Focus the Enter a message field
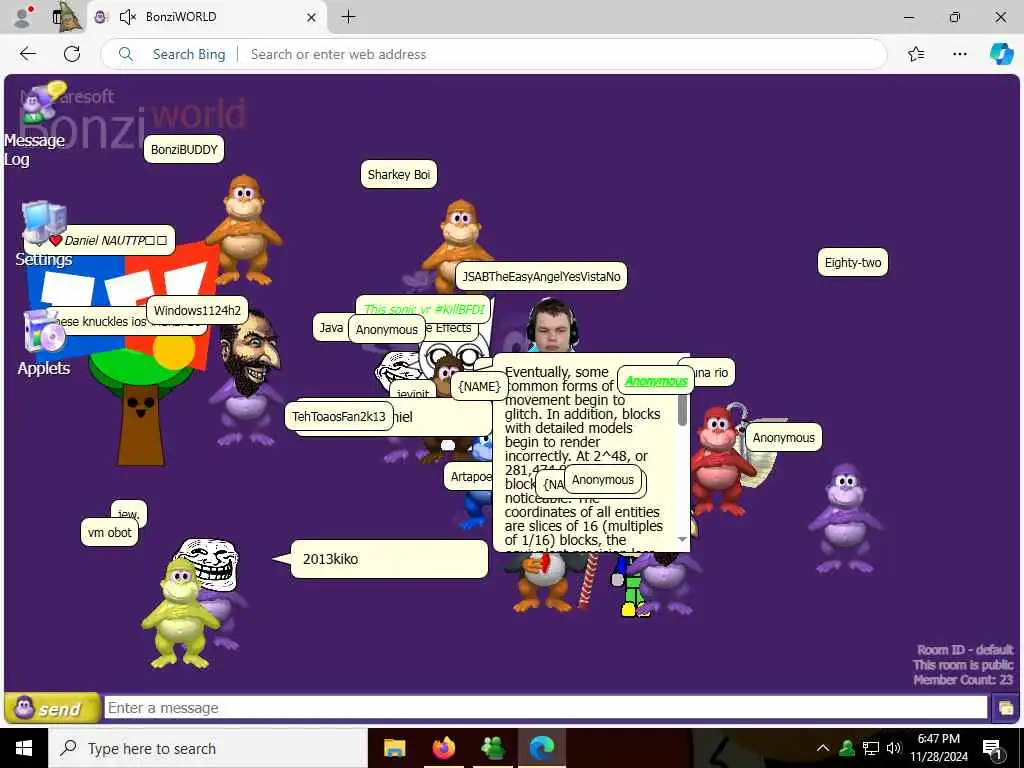This screenshot has height=768, width=1024. (x=545, y=708)
